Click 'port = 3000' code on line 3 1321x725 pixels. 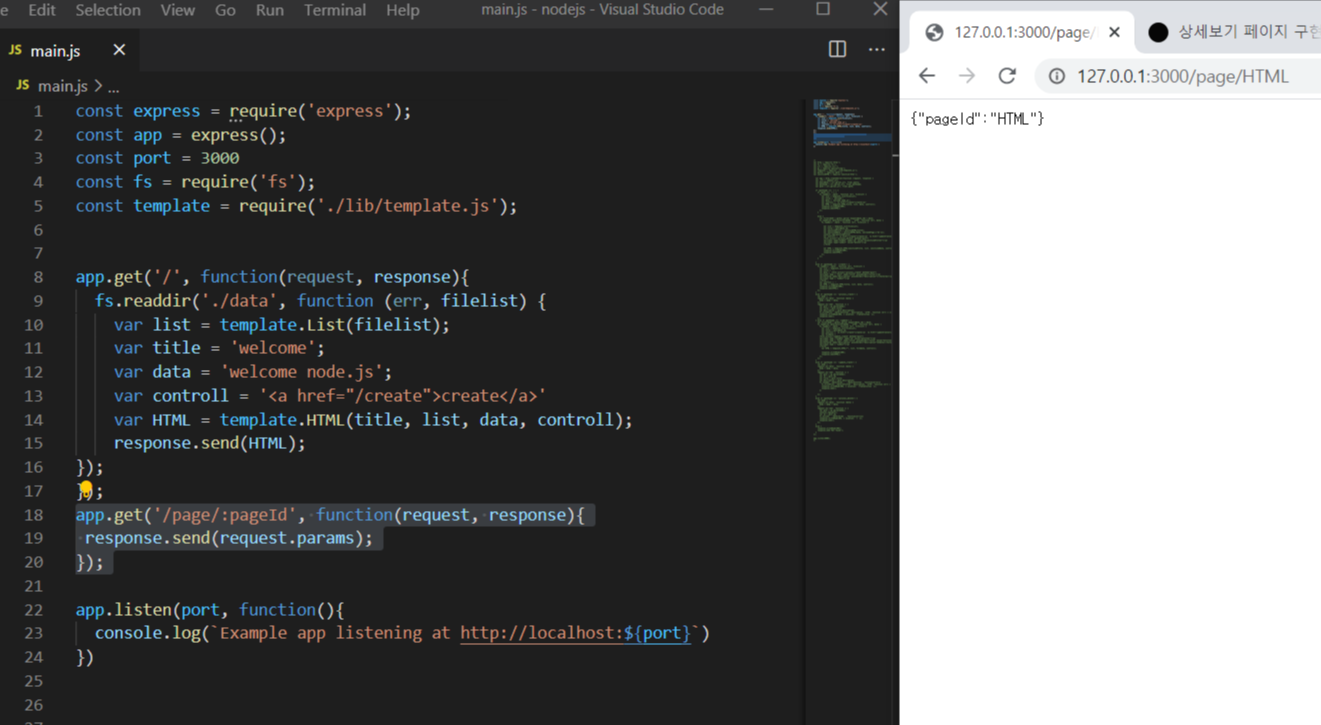(186, 158)
